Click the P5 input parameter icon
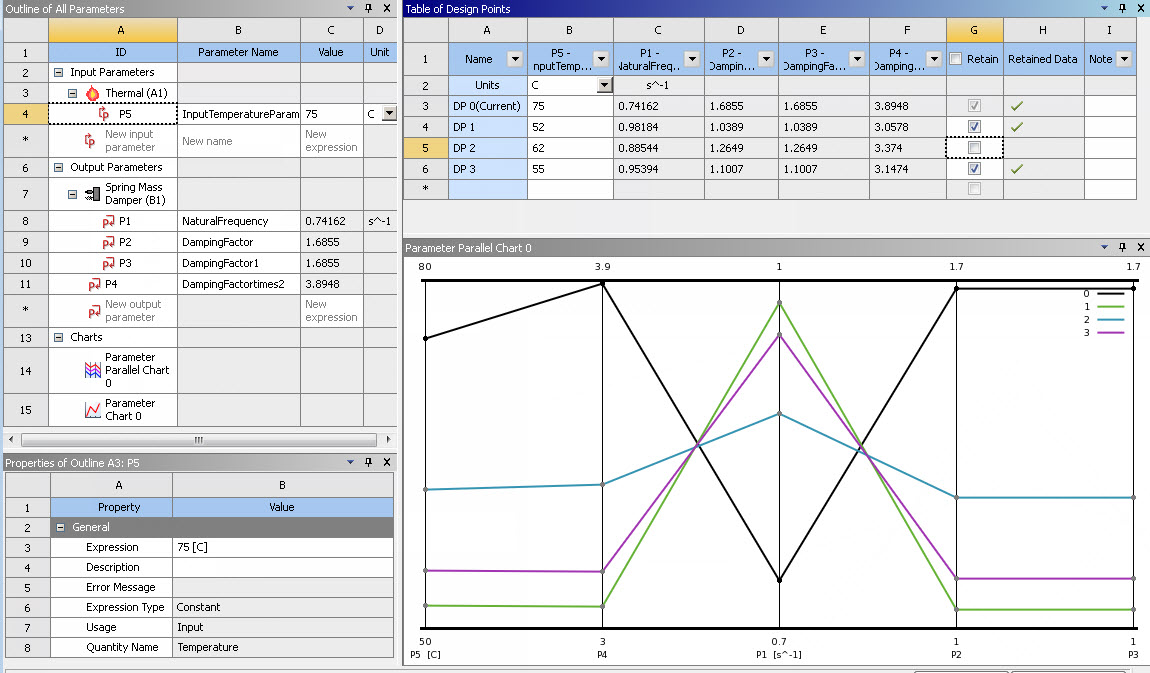The image size is (1150, 673). tap(104, 114)
